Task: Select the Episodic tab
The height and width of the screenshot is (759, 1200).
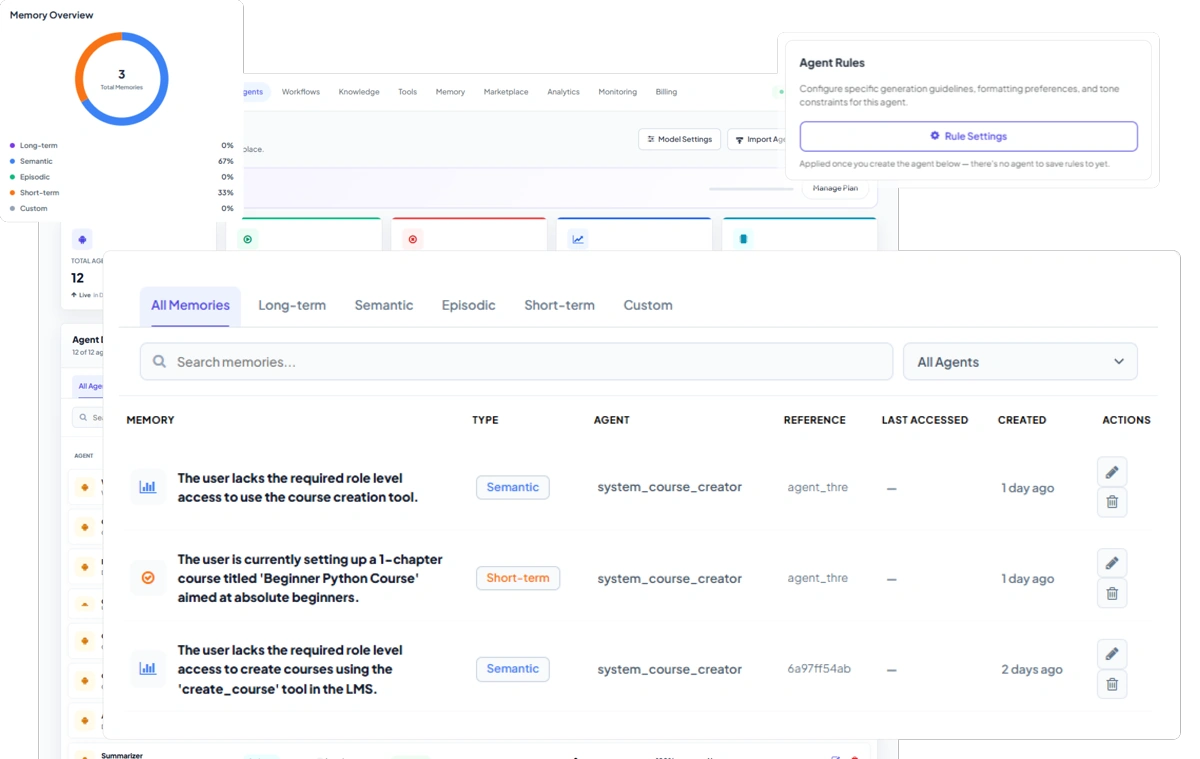Action: click(468, 305)
